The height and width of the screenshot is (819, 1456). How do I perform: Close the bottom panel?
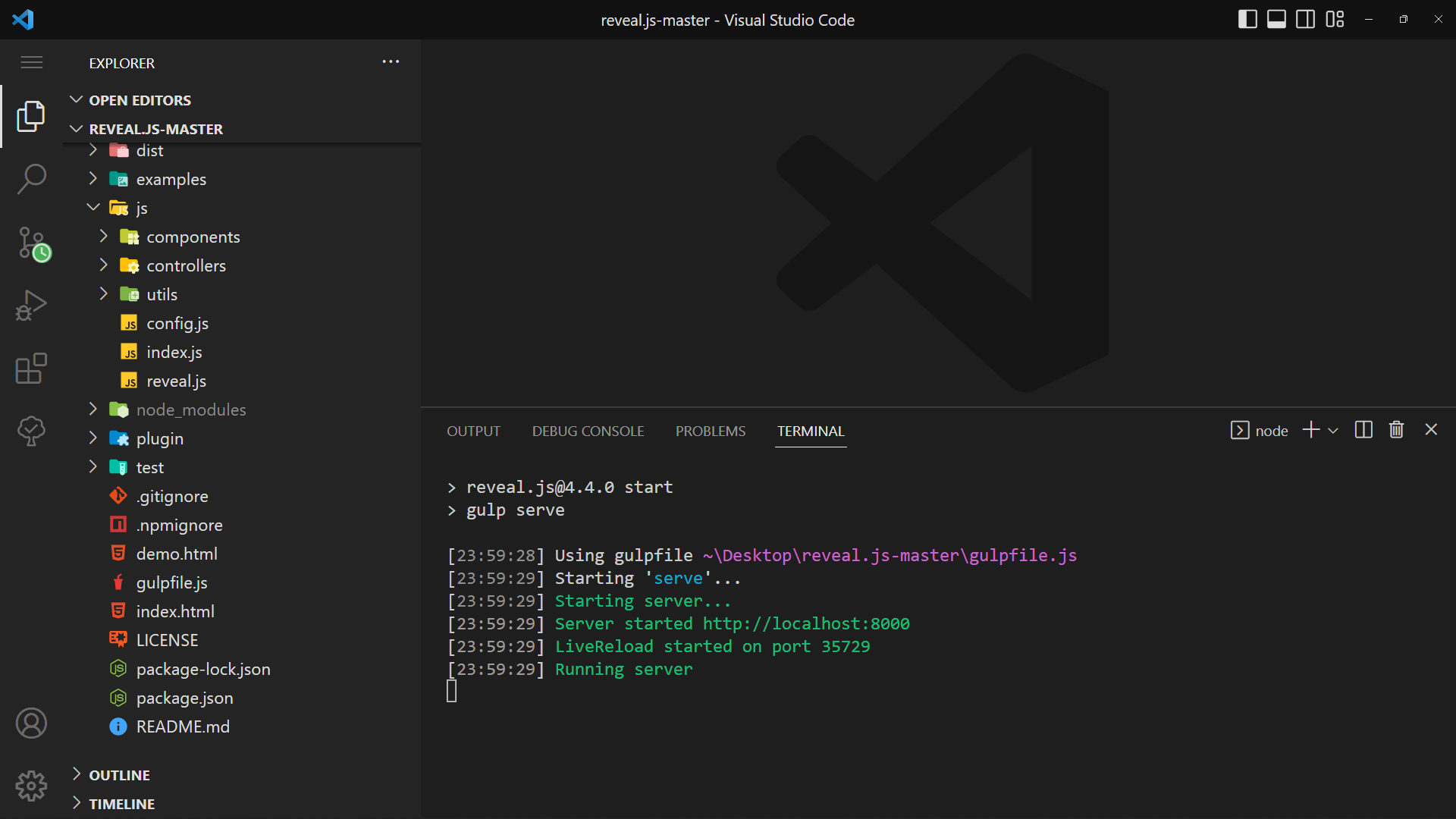click(x=1431, y=430)
